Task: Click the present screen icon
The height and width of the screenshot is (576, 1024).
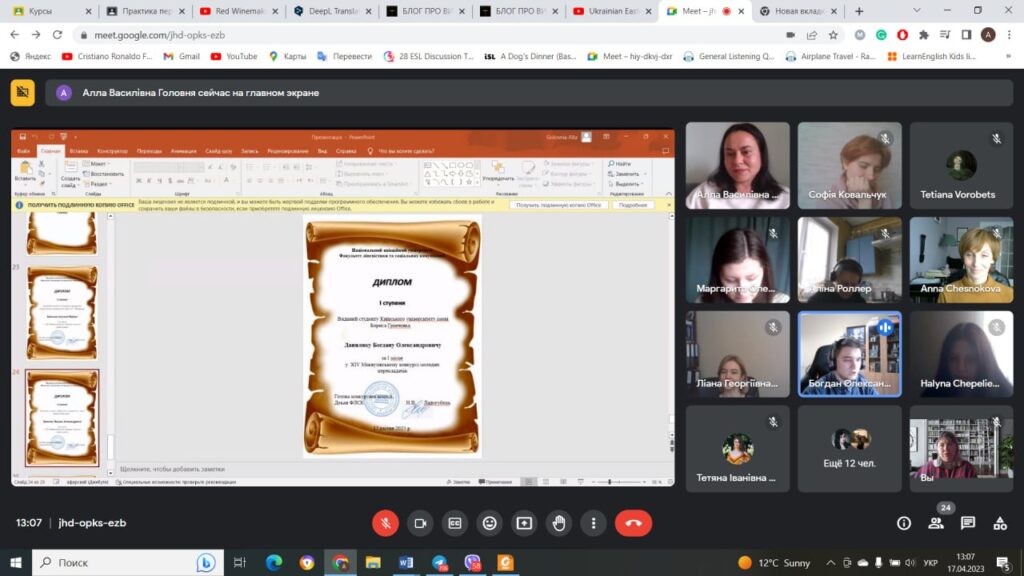Action: click(x=524, y=523)
